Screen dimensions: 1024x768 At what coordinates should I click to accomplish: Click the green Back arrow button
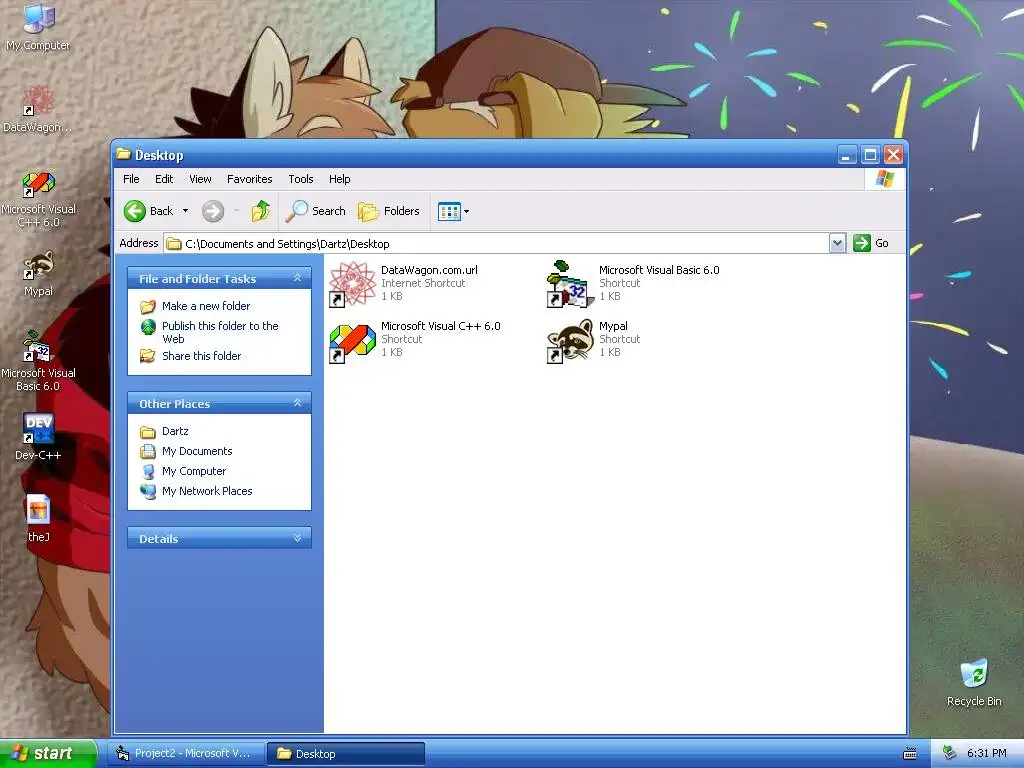click(x=135, y=211)
